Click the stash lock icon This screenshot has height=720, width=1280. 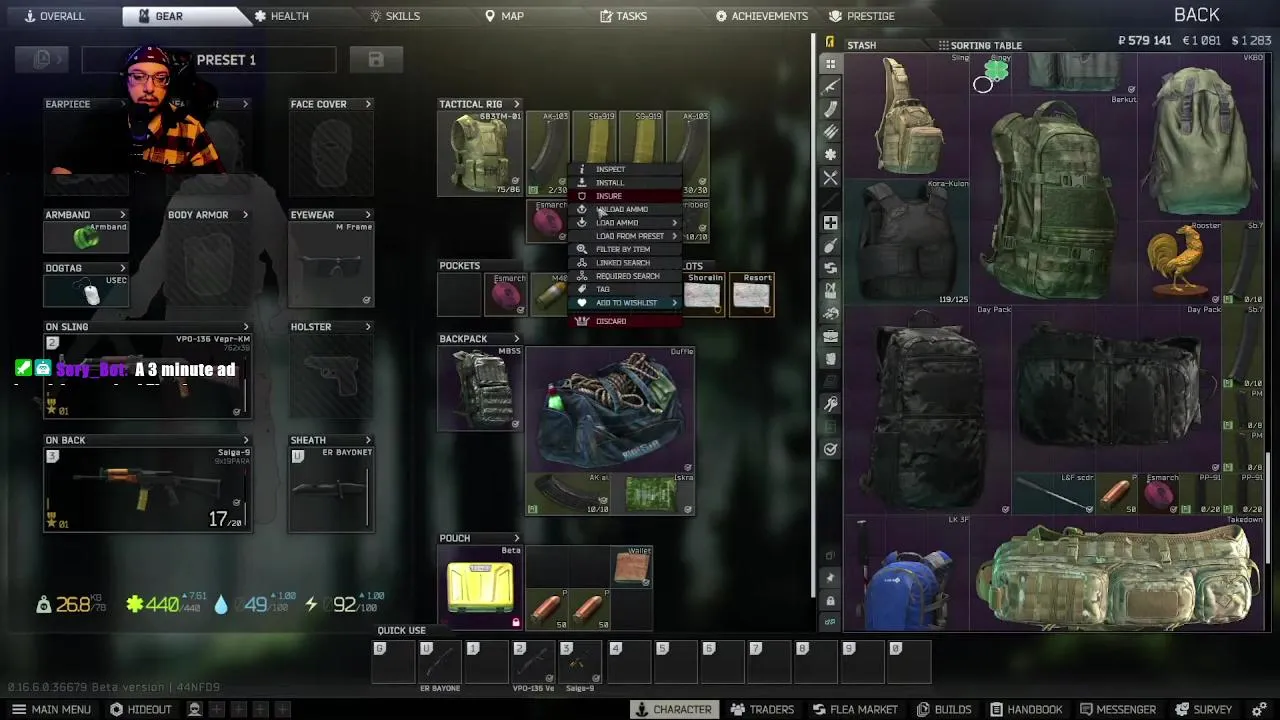click(x=830, y=600)
